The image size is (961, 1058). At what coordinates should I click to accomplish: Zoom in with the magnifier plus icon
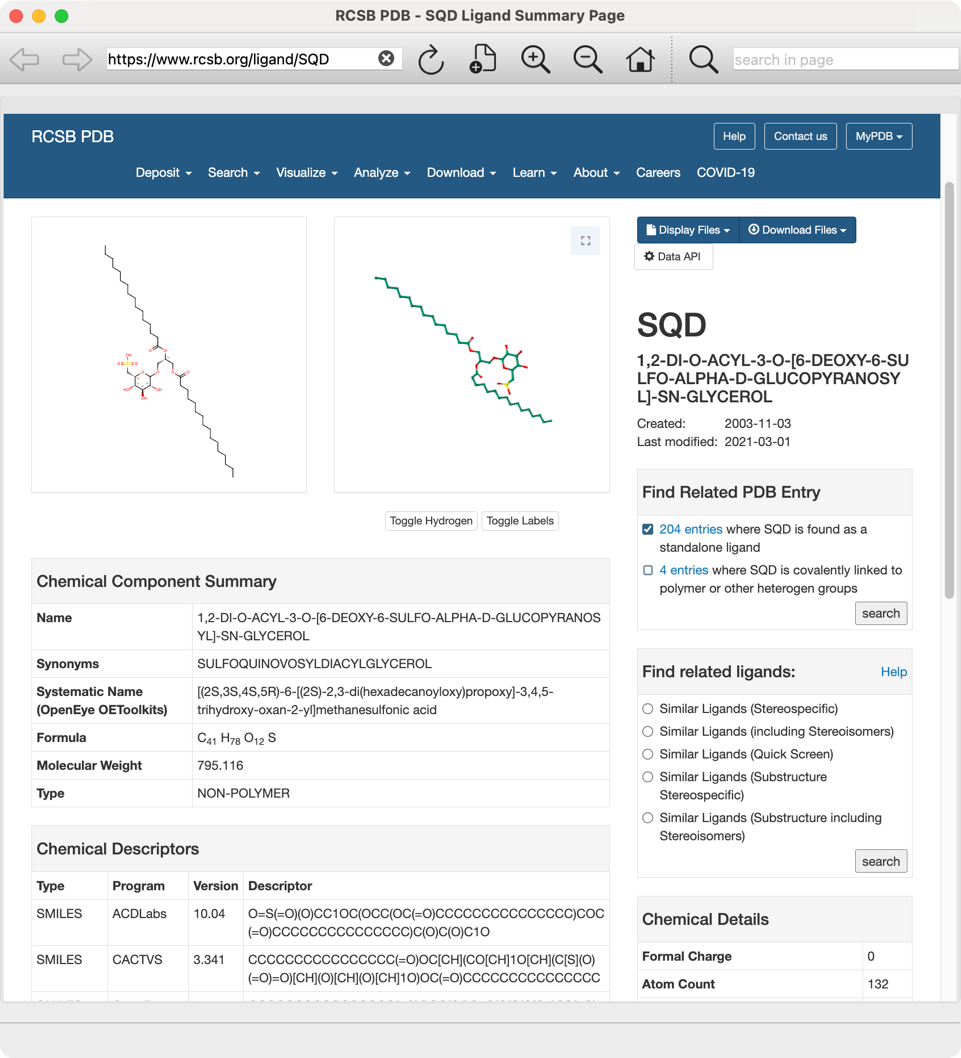click(536, 60)
